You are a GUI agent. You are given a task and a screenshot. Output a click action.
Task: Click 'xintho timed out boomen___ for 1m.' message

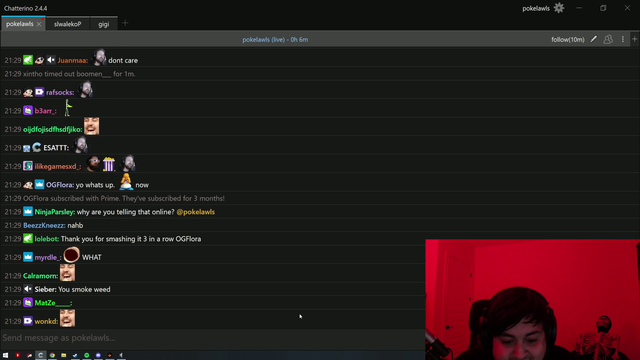pyautogui.click(x=79, y=74)
